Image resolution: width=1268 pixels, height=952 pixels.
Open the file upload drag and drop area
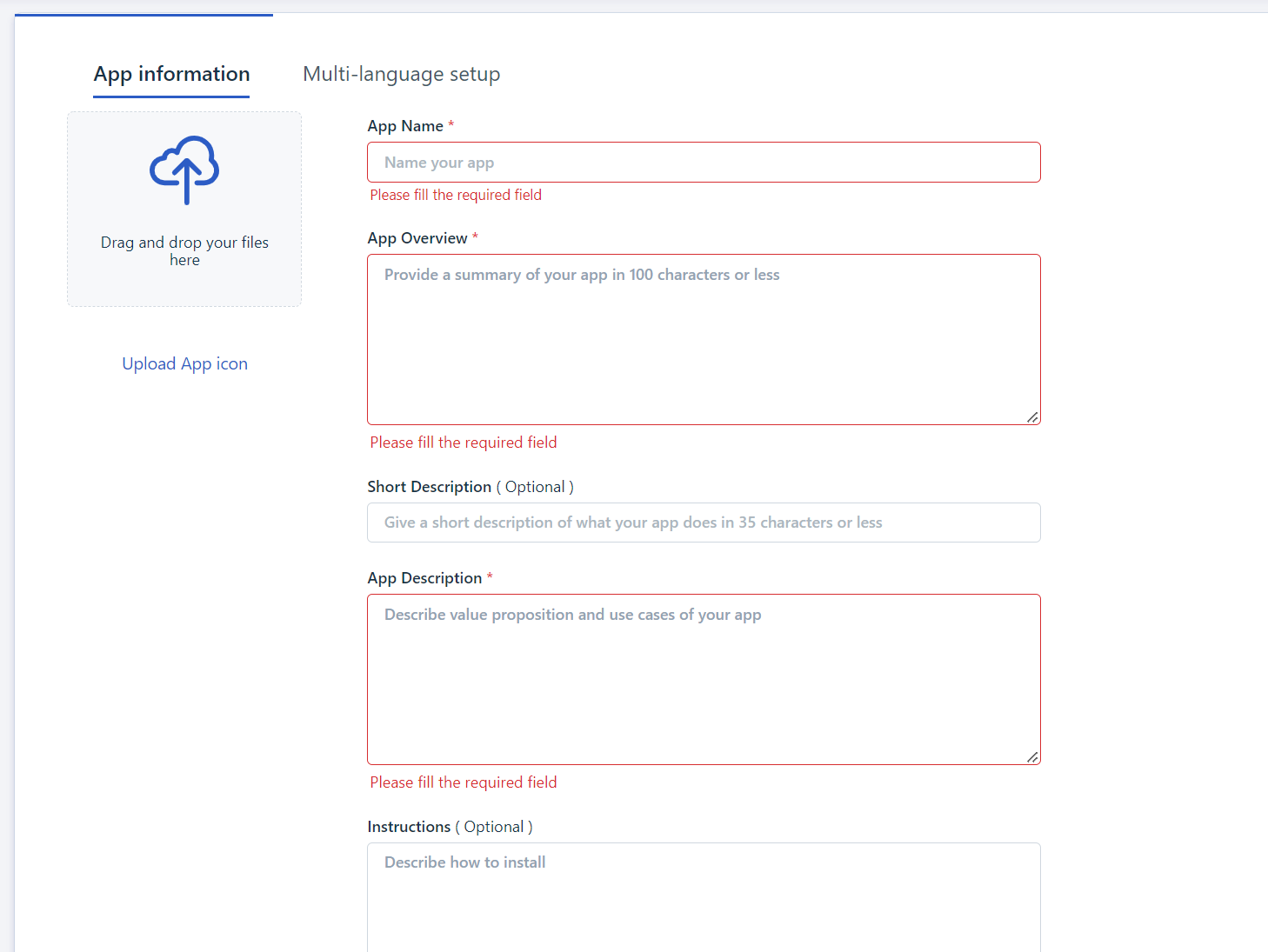tap(184, 209)
